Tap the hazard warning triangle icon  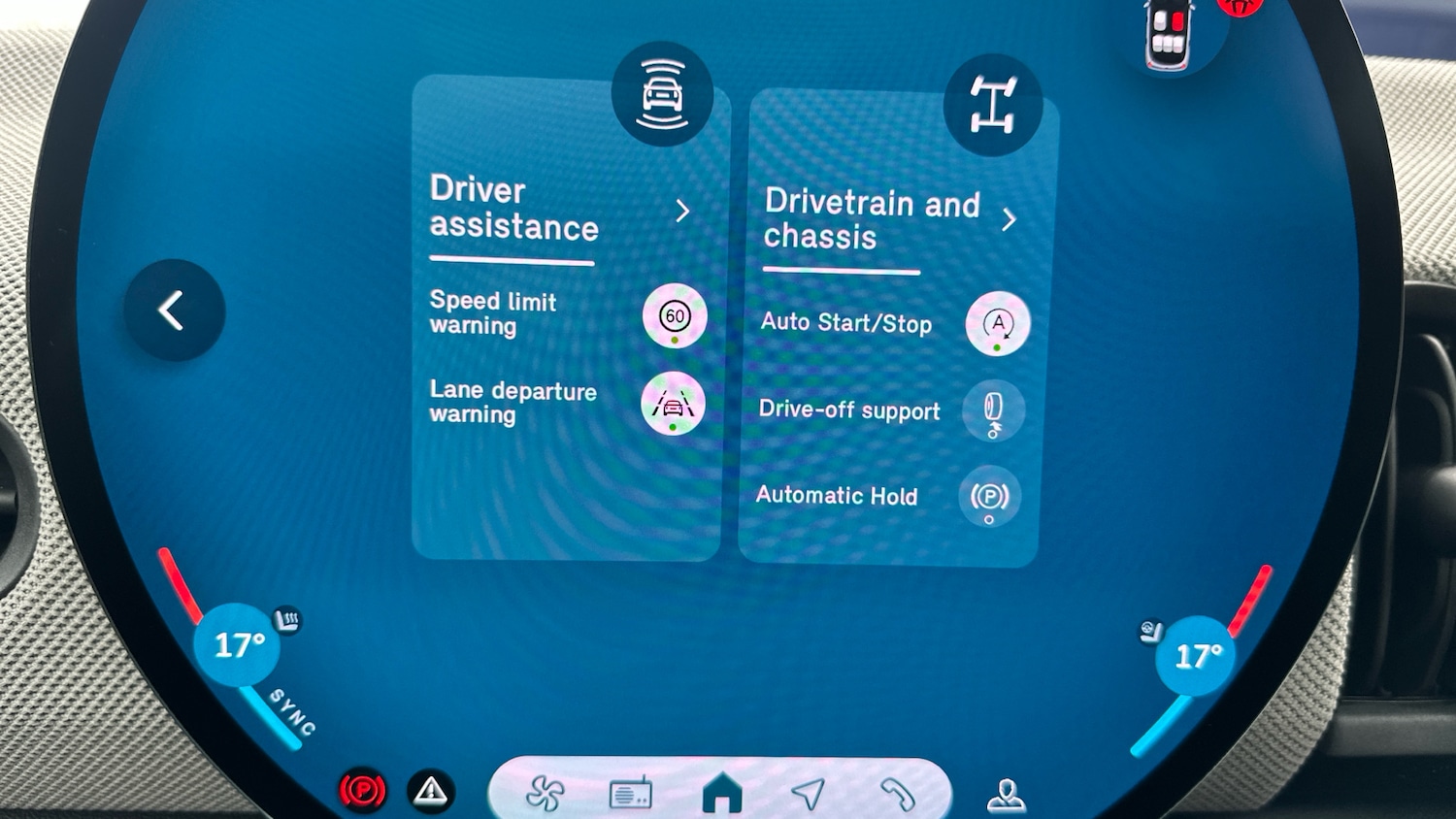(x=431, y=792)
